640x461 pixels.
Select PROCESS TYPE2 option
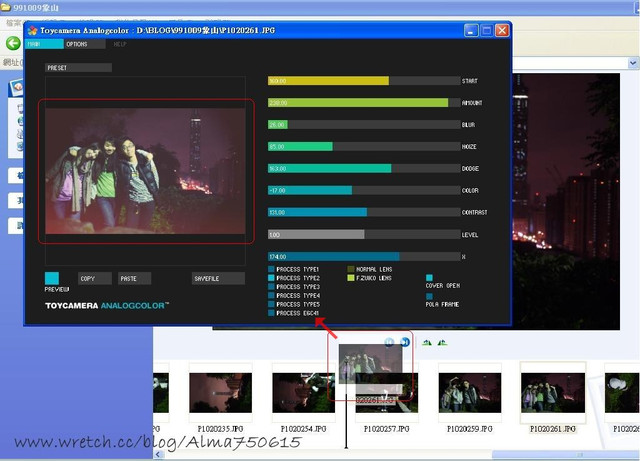[294, 278]
